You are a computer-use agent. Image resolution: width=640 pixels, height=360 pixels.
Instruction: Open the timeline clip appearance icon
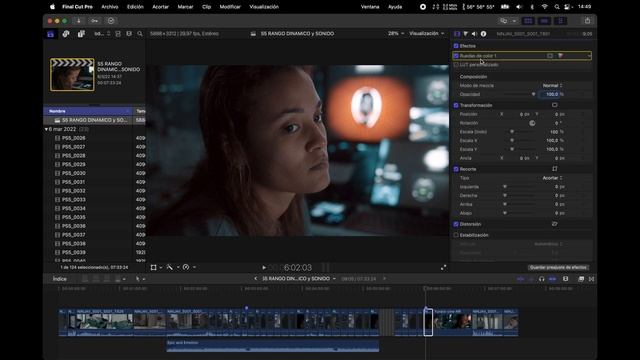coord(565,279)
